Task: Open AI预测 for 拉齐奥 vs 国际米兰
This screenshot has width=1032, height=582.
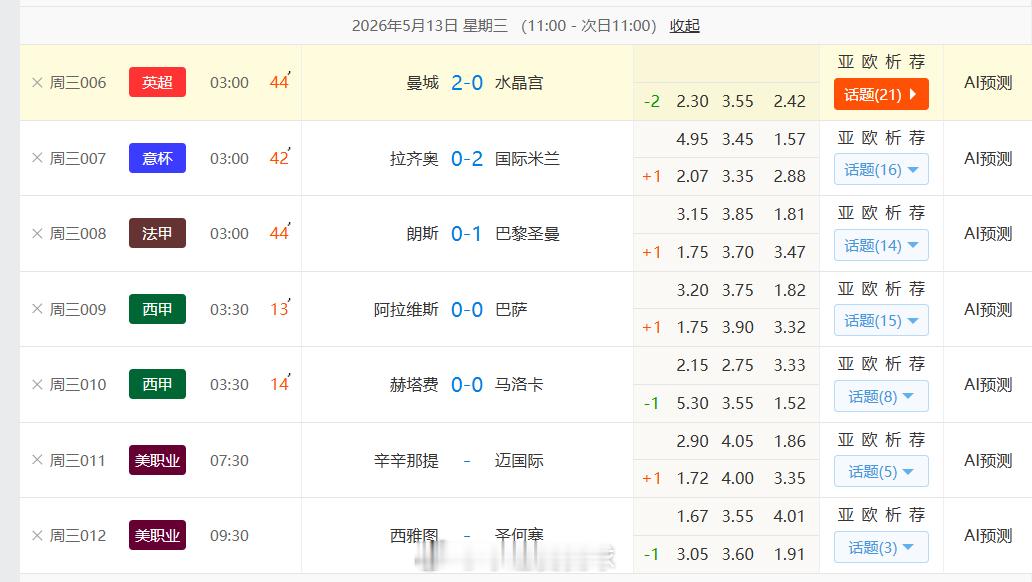Action: 988,158
